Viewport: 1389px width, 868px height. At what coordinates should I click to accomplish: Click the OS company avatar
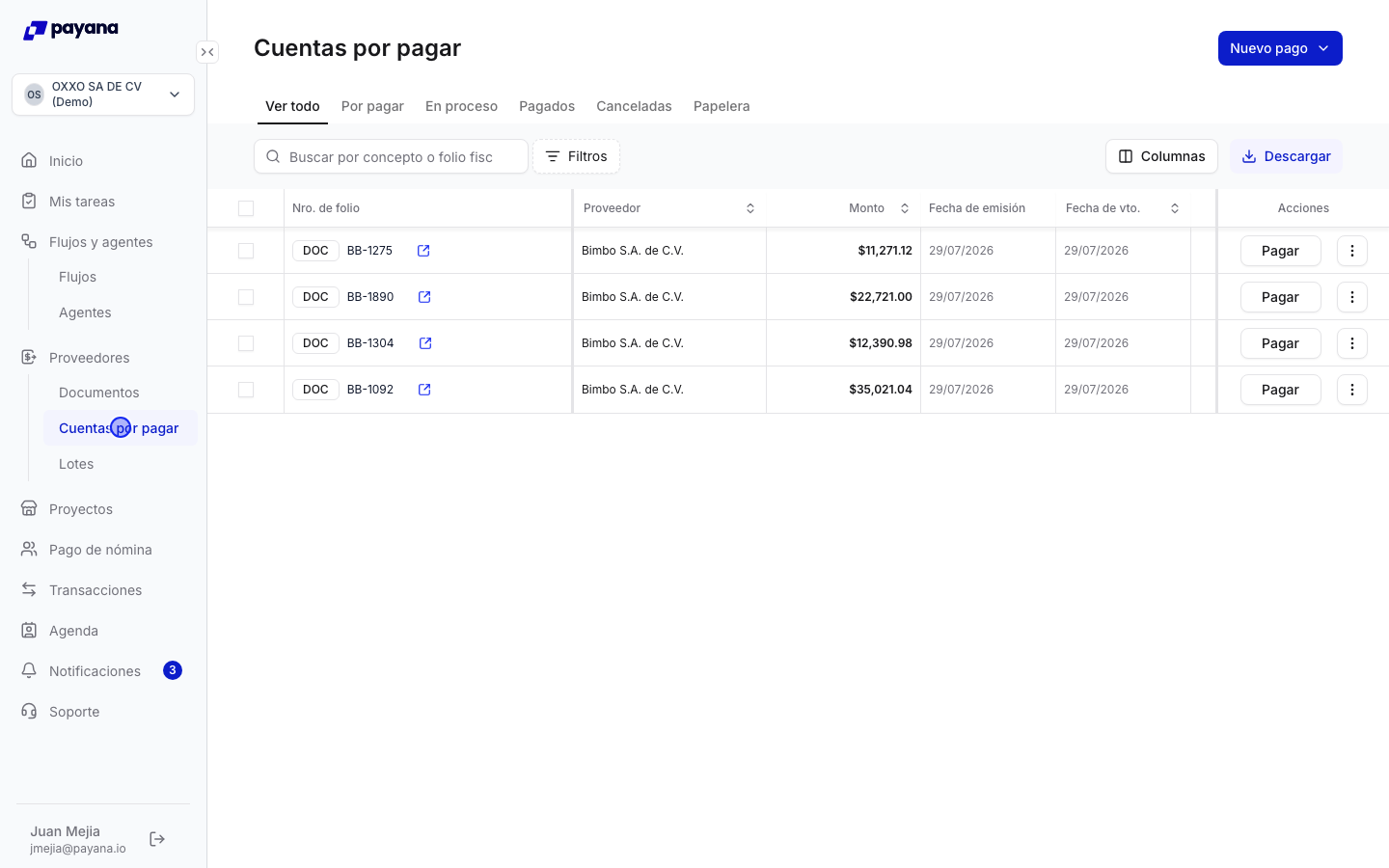pyautogui.click(x=34, y=95)
